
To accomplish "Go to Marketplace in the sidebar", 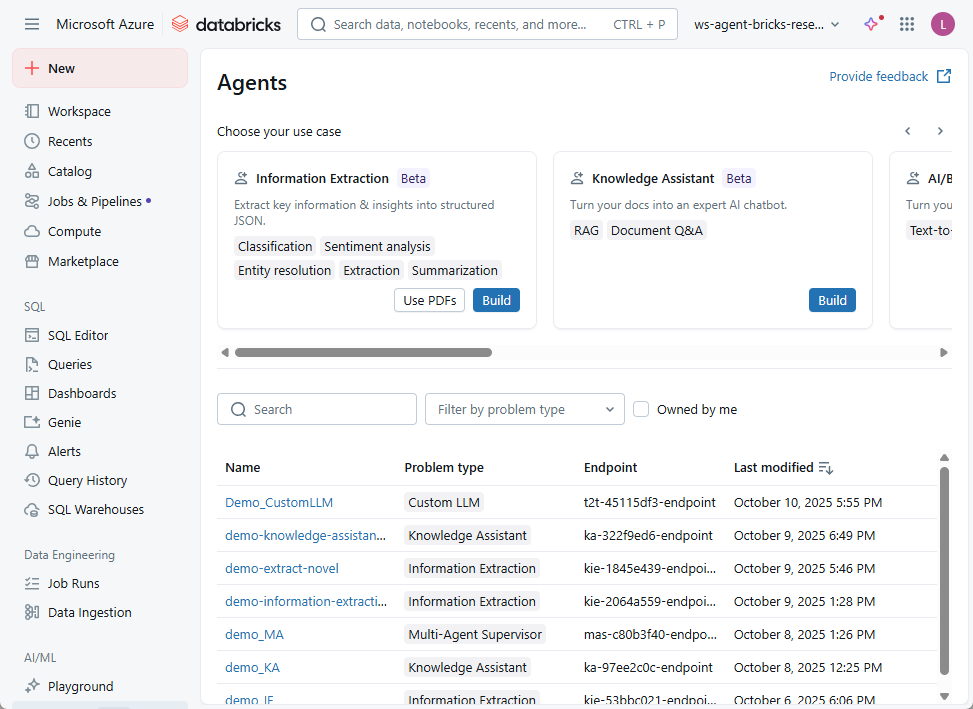I will point(82,261).
